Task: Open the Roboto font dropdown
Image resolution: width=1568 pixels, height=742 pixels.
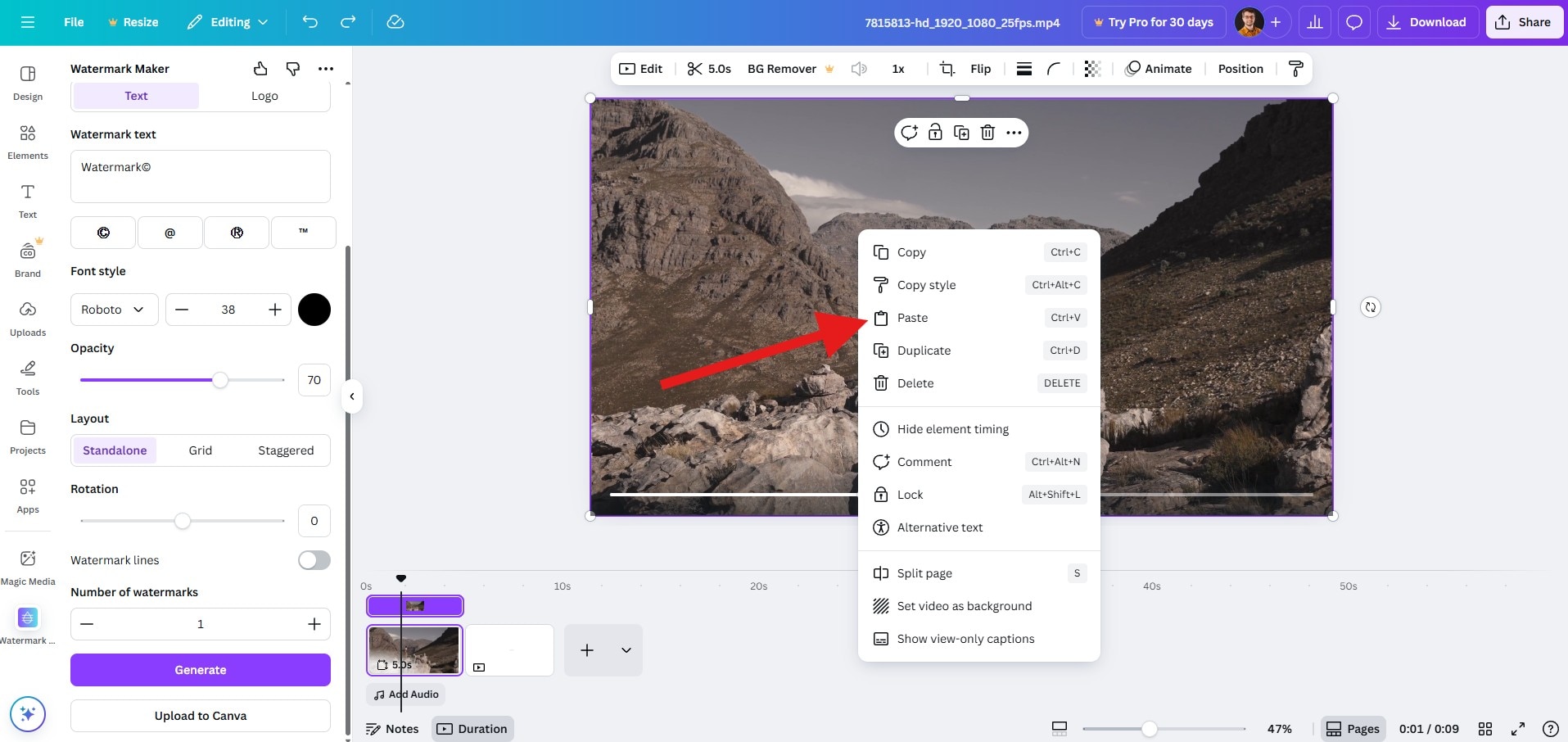Action: click(x=114, y=310)
